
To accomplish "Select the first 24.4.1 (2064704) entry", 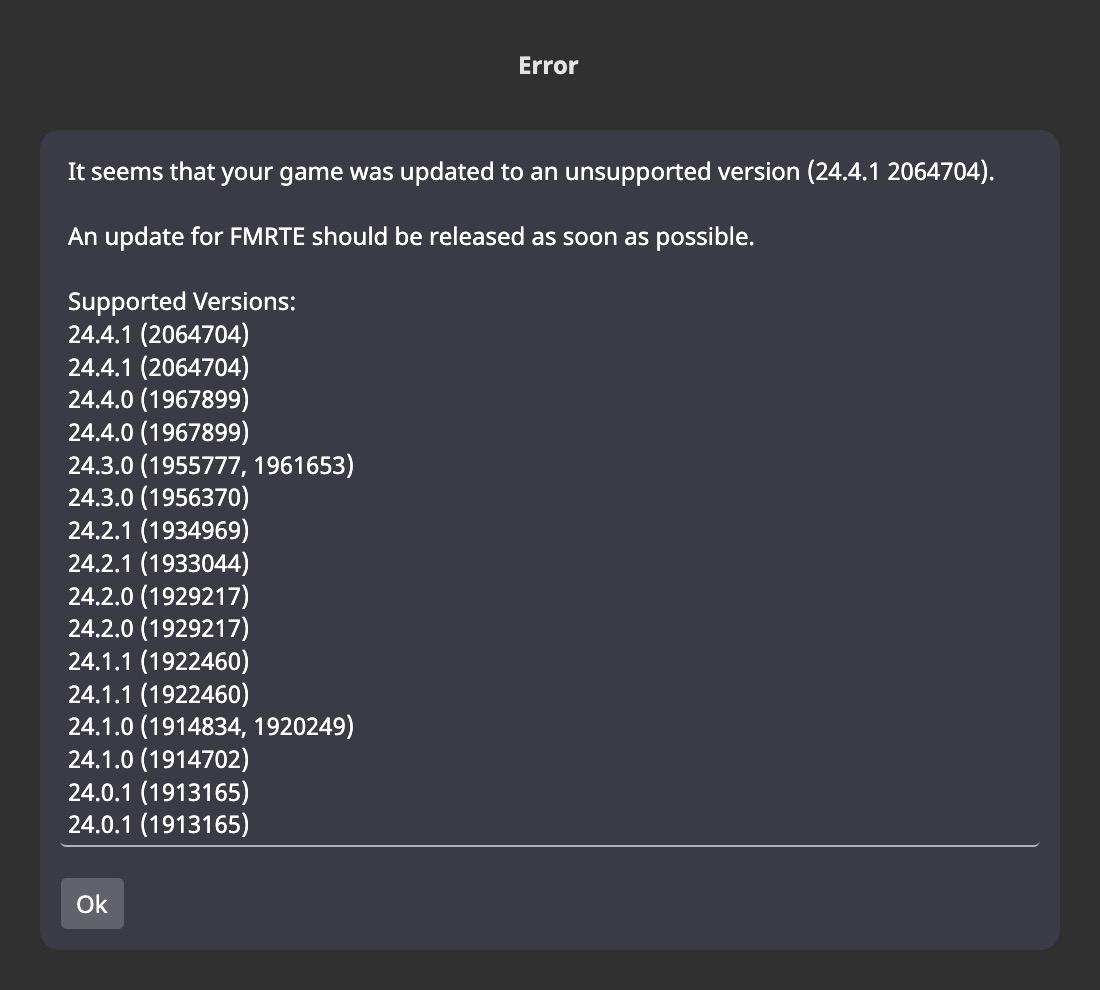I will point(159,335).
